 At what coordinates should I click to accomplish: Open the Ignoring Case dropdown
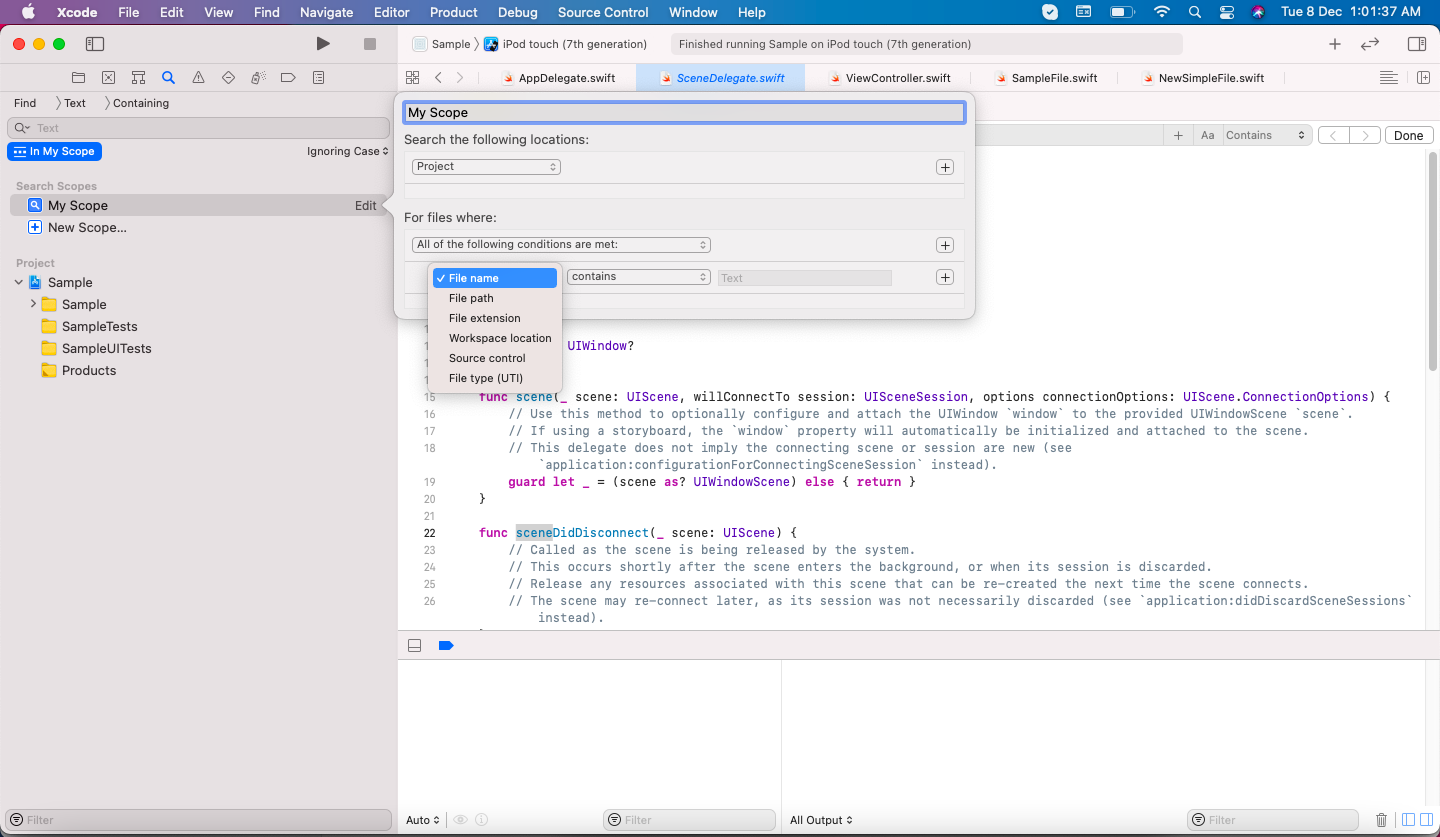[348, 152]
